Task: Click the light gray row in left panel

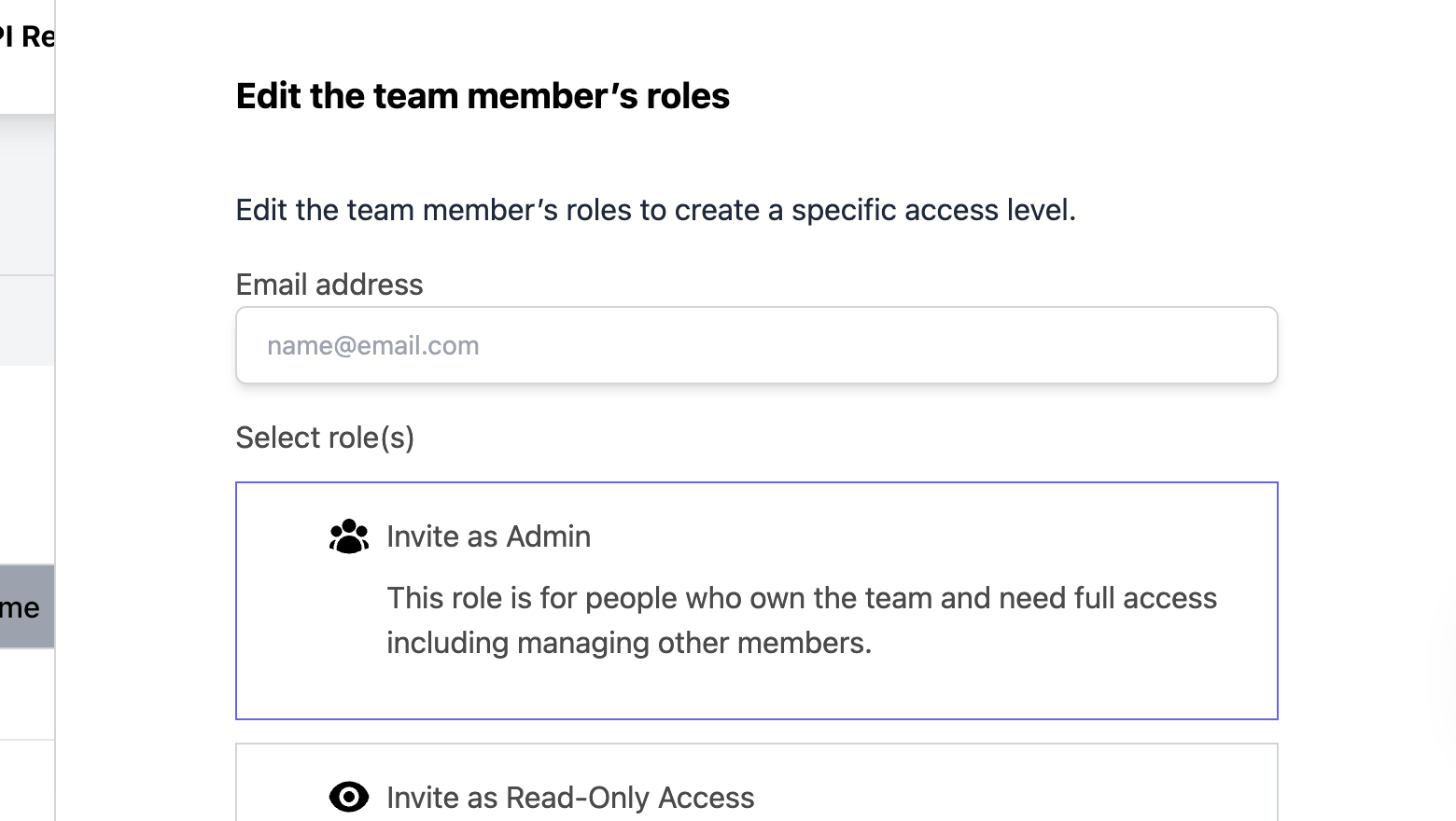Action: (26, 320)
